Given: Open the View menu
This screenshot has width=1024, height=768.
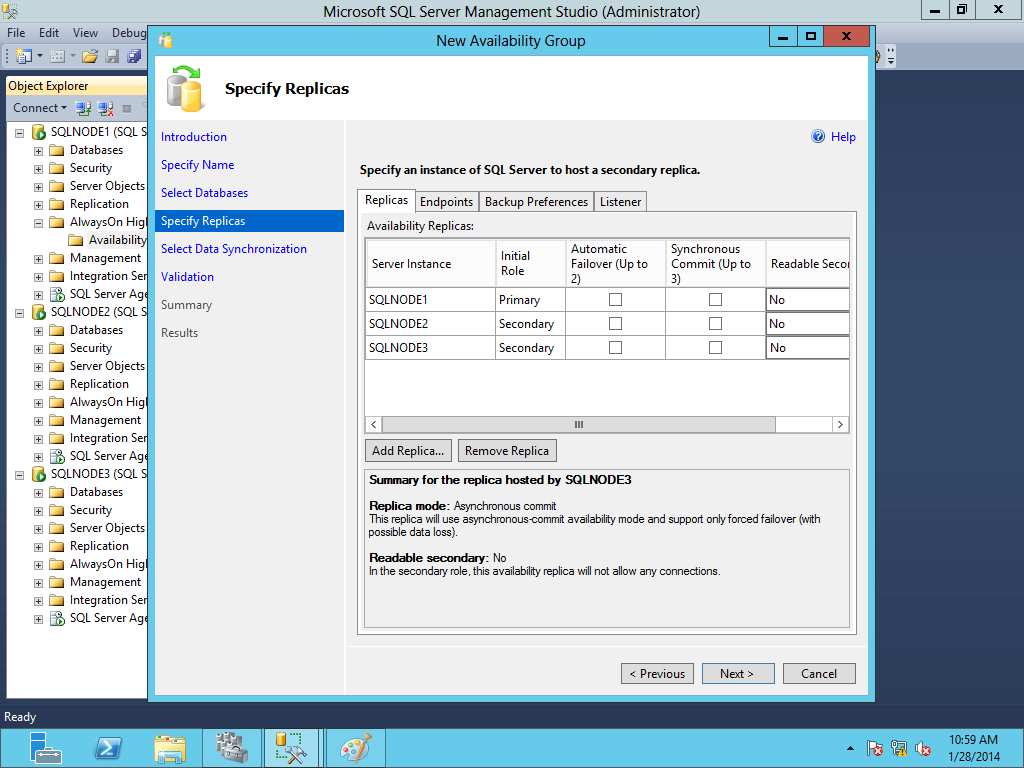Looking at the screenshot, I should tap(86, 33).
